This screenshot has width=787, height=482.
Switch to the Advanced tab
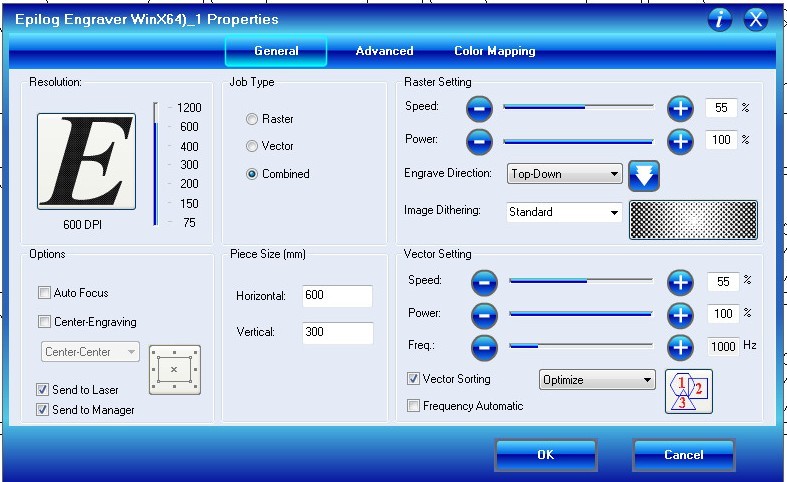pos(384,51)
